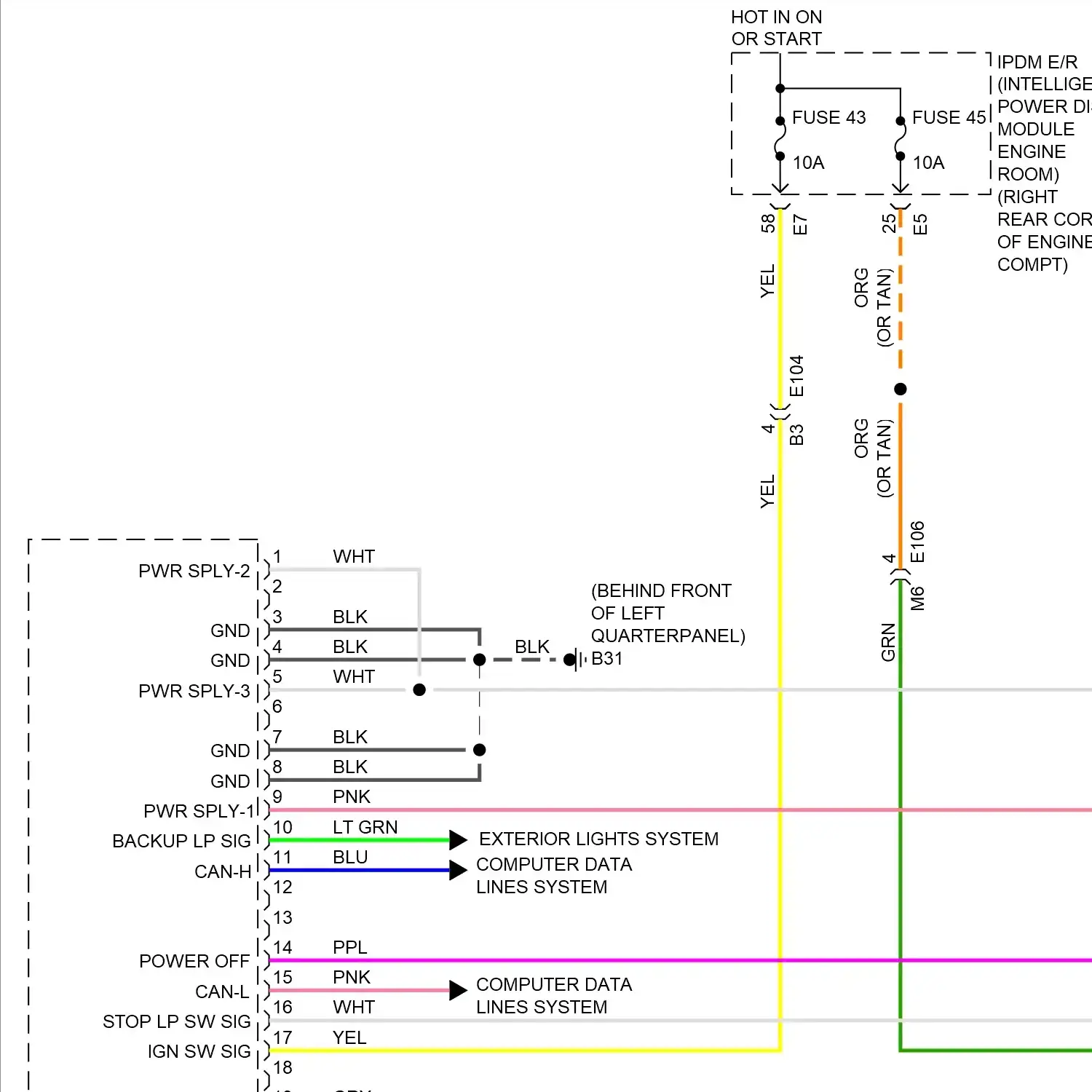
Task: Select the IGN SW SIG label
Action: coord(199,1051)
